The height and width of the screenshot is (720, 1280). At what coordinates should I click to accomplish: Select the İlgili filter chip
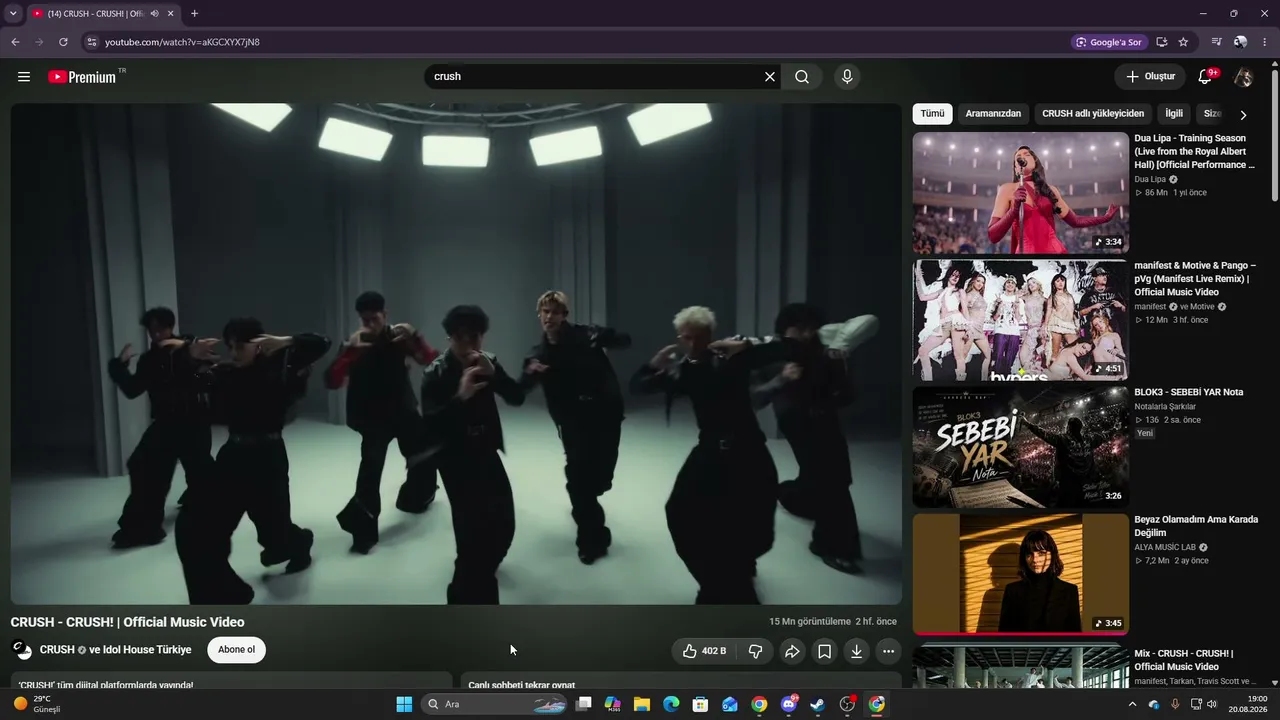coord(1174,114)
